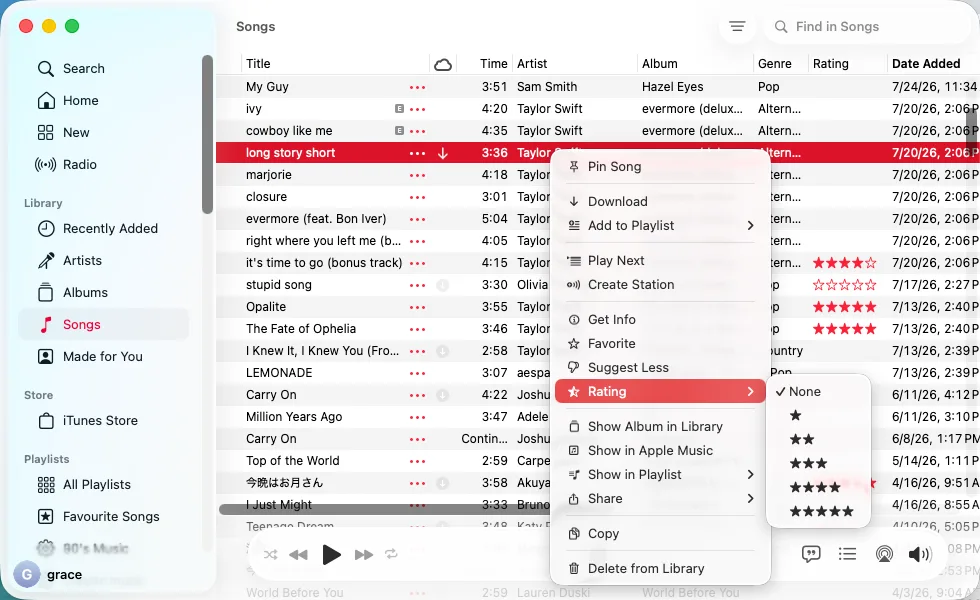The image size is (980, 600).
Task: Open lyrics panel icon
Action: 811,554
